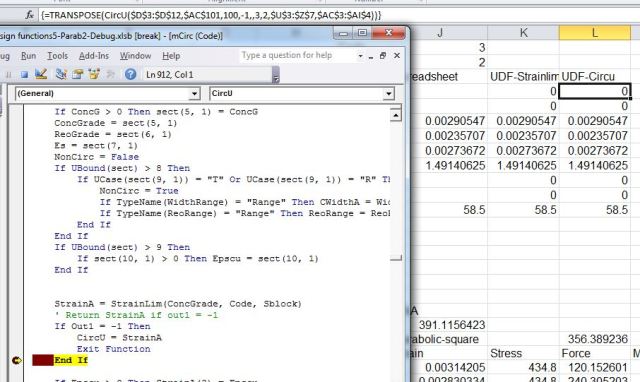Click cell 356.389236 in column L
Viewport: 640px width, 382px height.
595,339
